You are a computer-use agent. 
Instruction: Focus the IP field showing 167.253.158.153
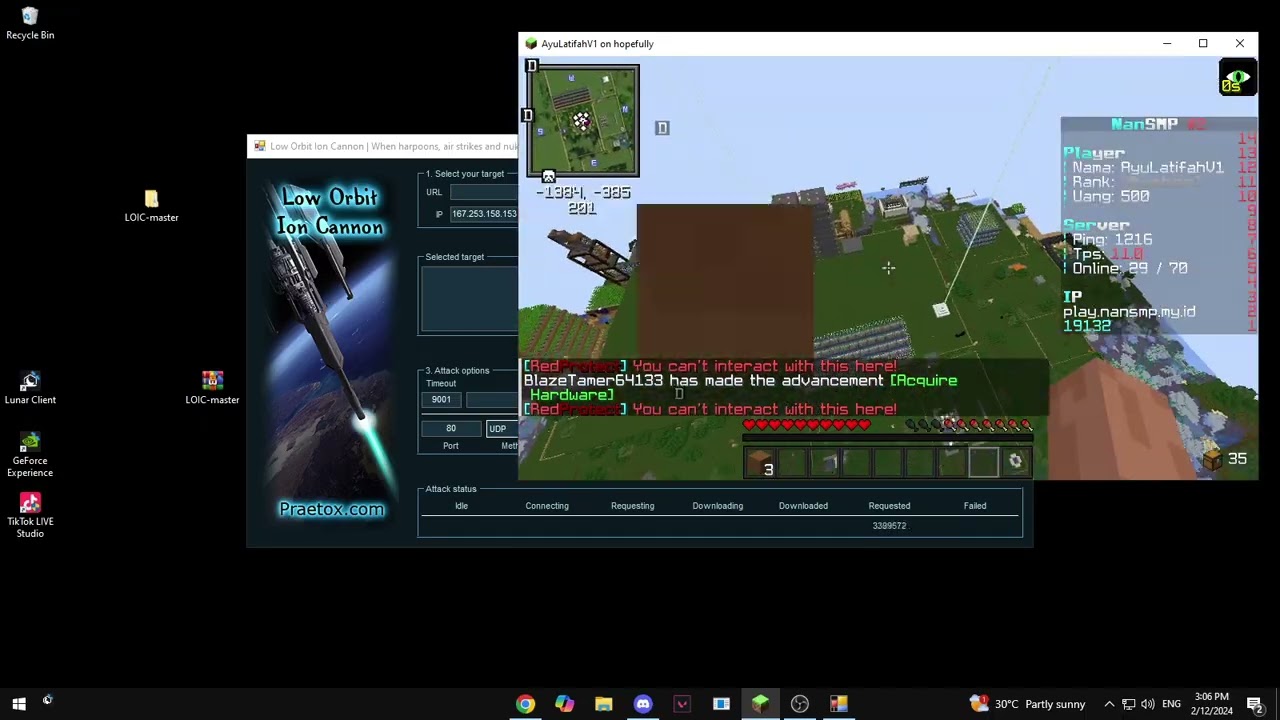483,214
